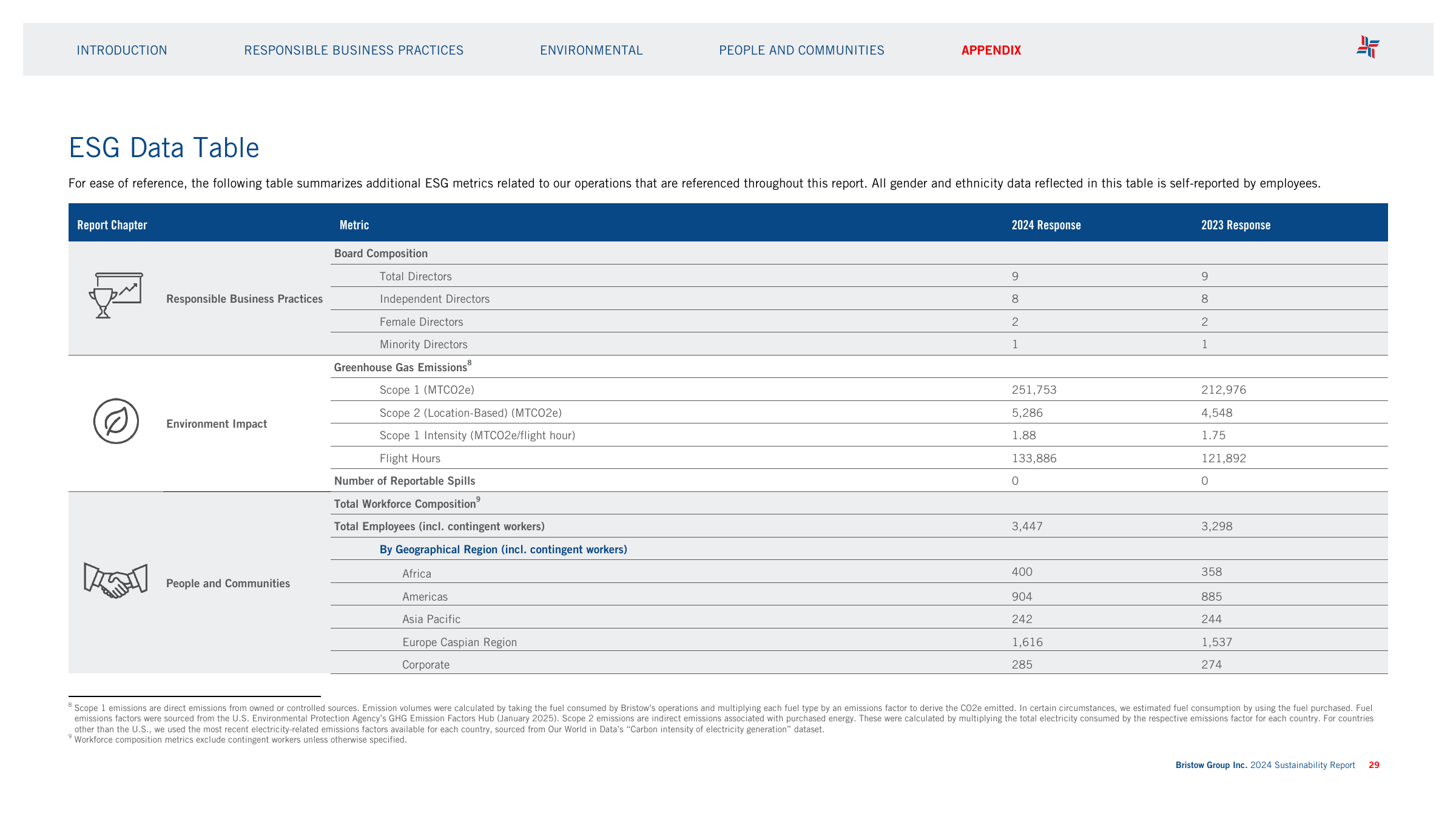Open the PEOPLE AND COMMUNITIES tab
Viewport: 1456px width, 819px height.
click(802, 50)
